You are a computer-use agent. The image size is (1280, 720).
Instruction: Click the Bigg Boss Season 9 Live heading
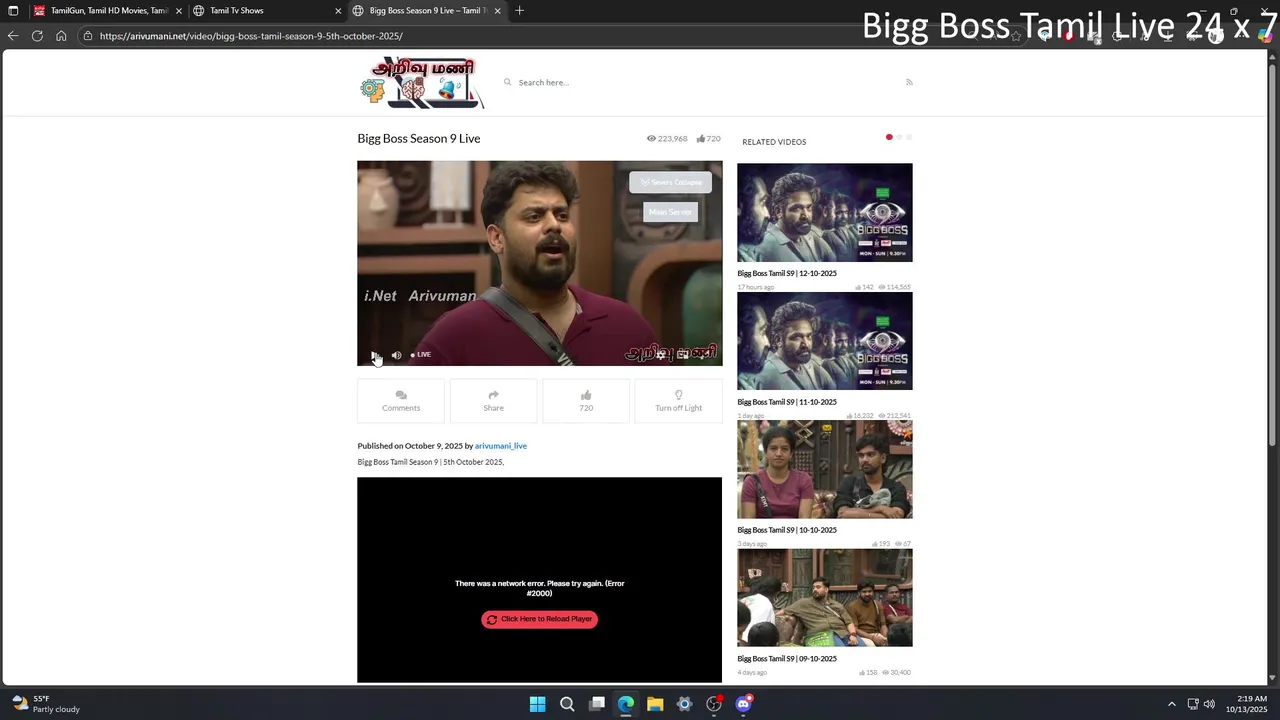pos(419,139)
